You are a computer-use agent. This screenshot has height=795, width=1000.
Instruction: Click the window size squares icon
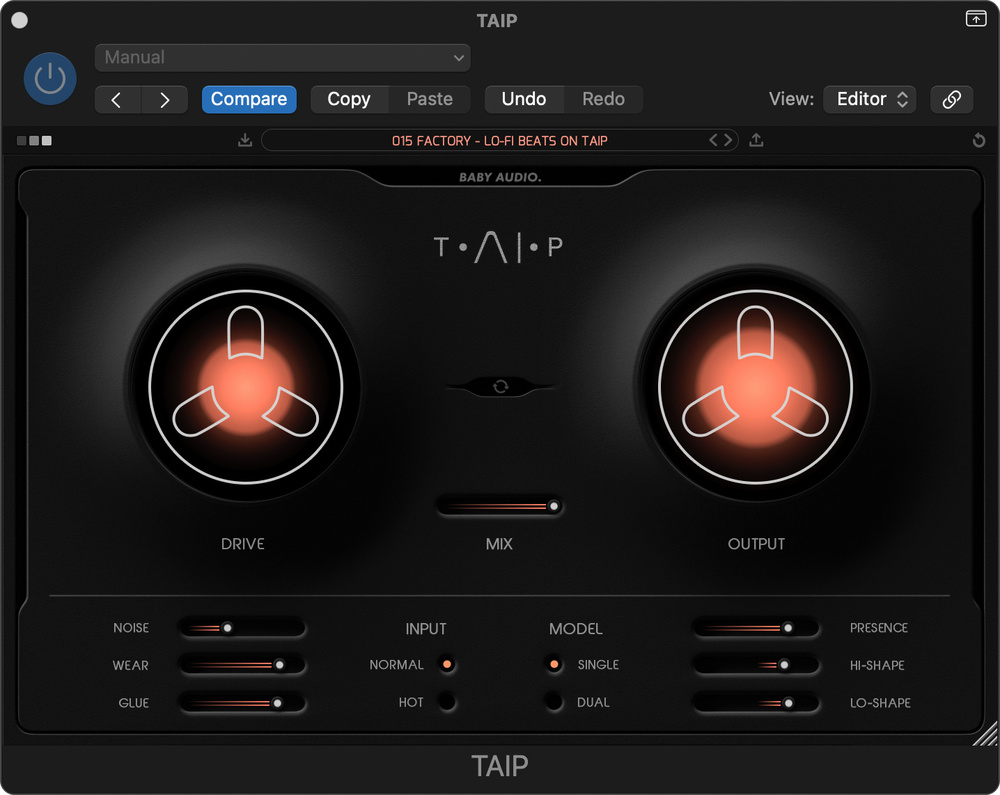pos(34,141)
